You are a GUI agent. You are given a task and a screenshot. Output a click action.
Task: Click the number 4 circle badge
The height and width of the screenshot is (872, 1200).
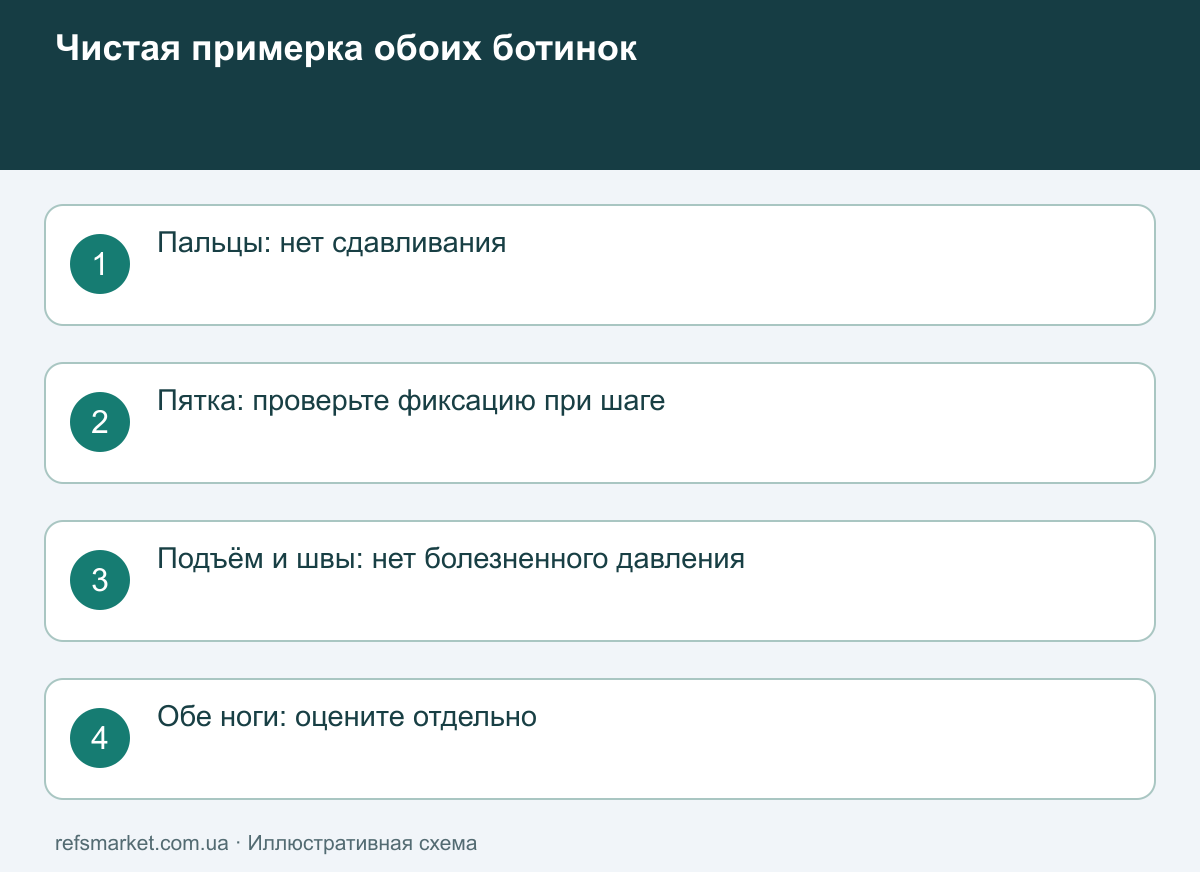tap(100, 738)
